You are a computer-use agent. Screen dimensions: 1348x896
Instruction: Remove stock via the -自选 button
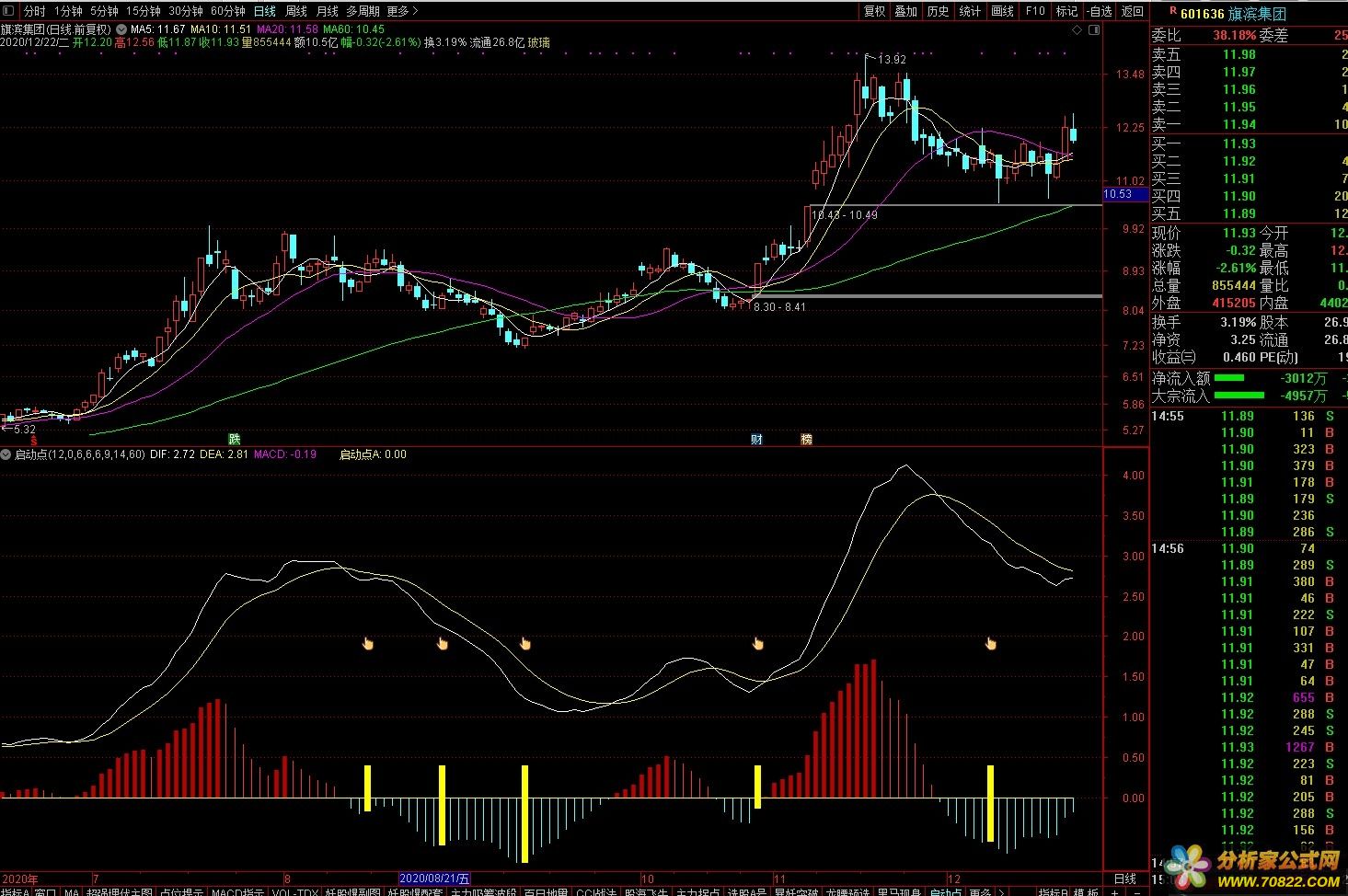tap(1099, 11)
